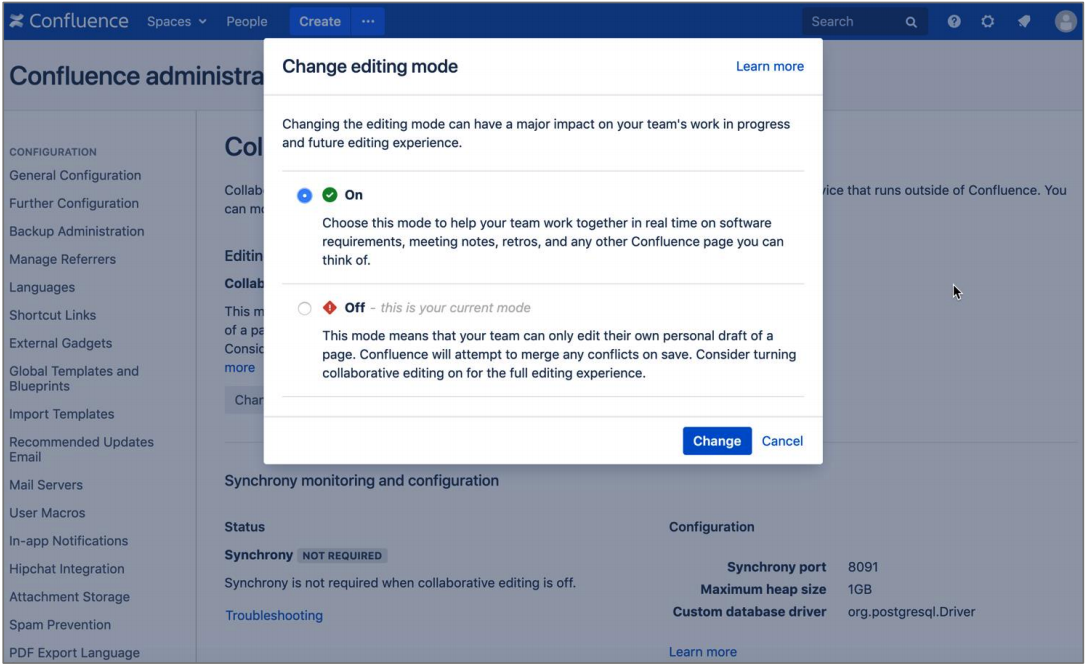This screenshot has height=665, width=1085.
Task: Click the search magnifier icon
Action: pos(910,22)
